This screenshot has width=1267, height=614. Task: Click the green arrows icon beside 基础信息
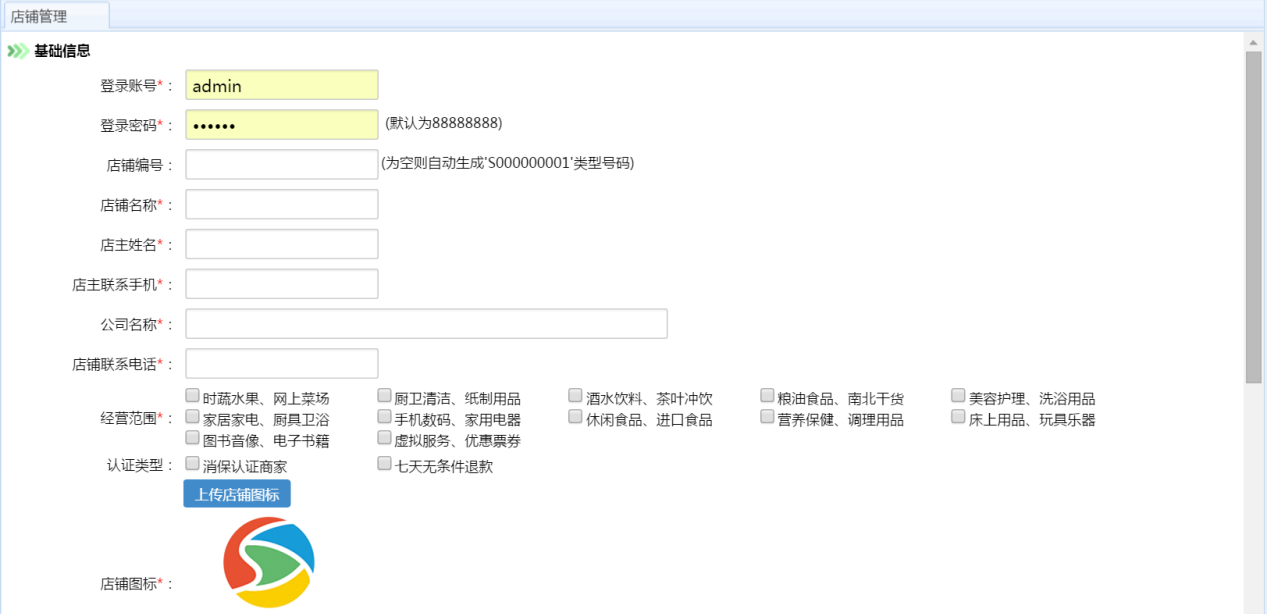coord(17,51)
